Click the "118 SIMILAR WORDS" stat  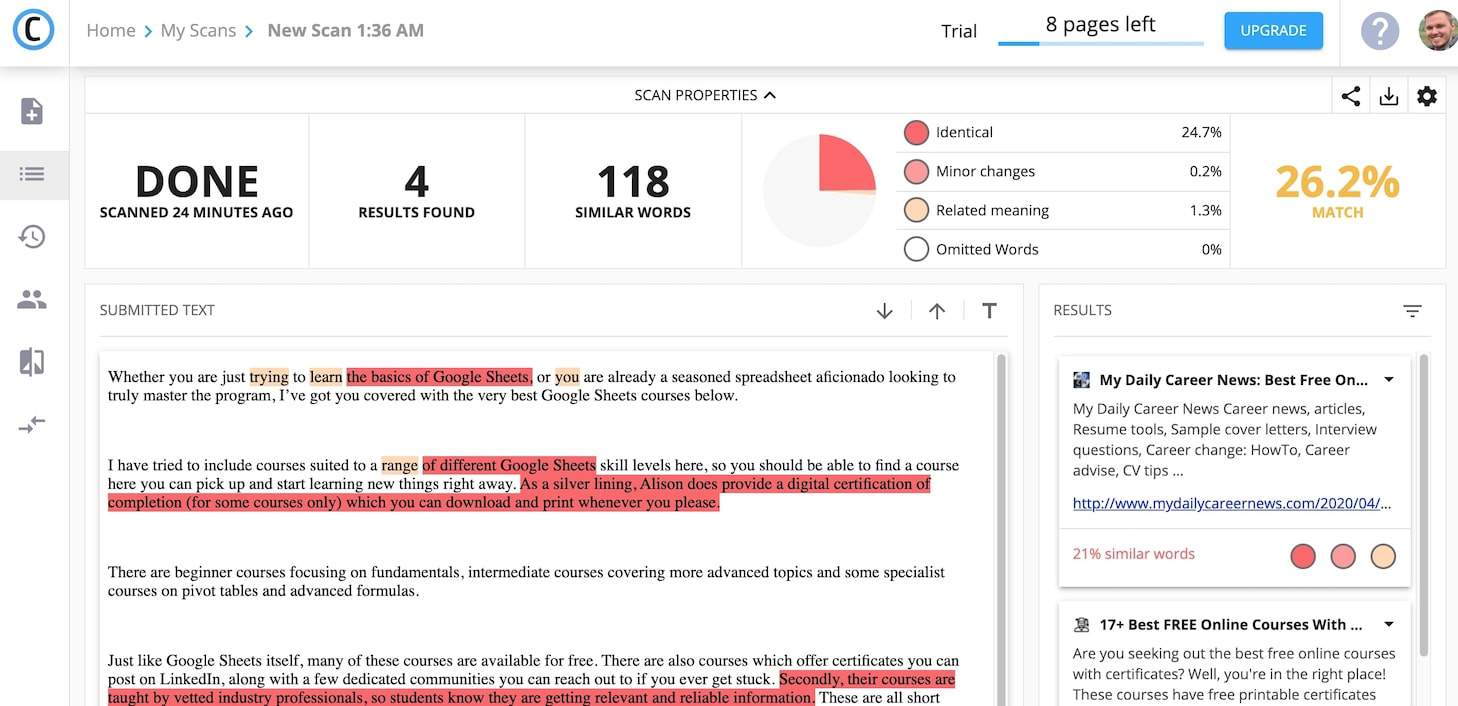pyautogui.click(x=633, y=190)
